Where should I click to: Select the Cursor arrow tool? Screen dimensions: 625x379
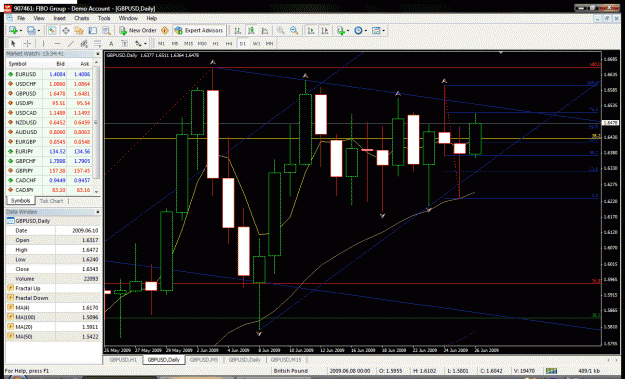pos(13,43)
